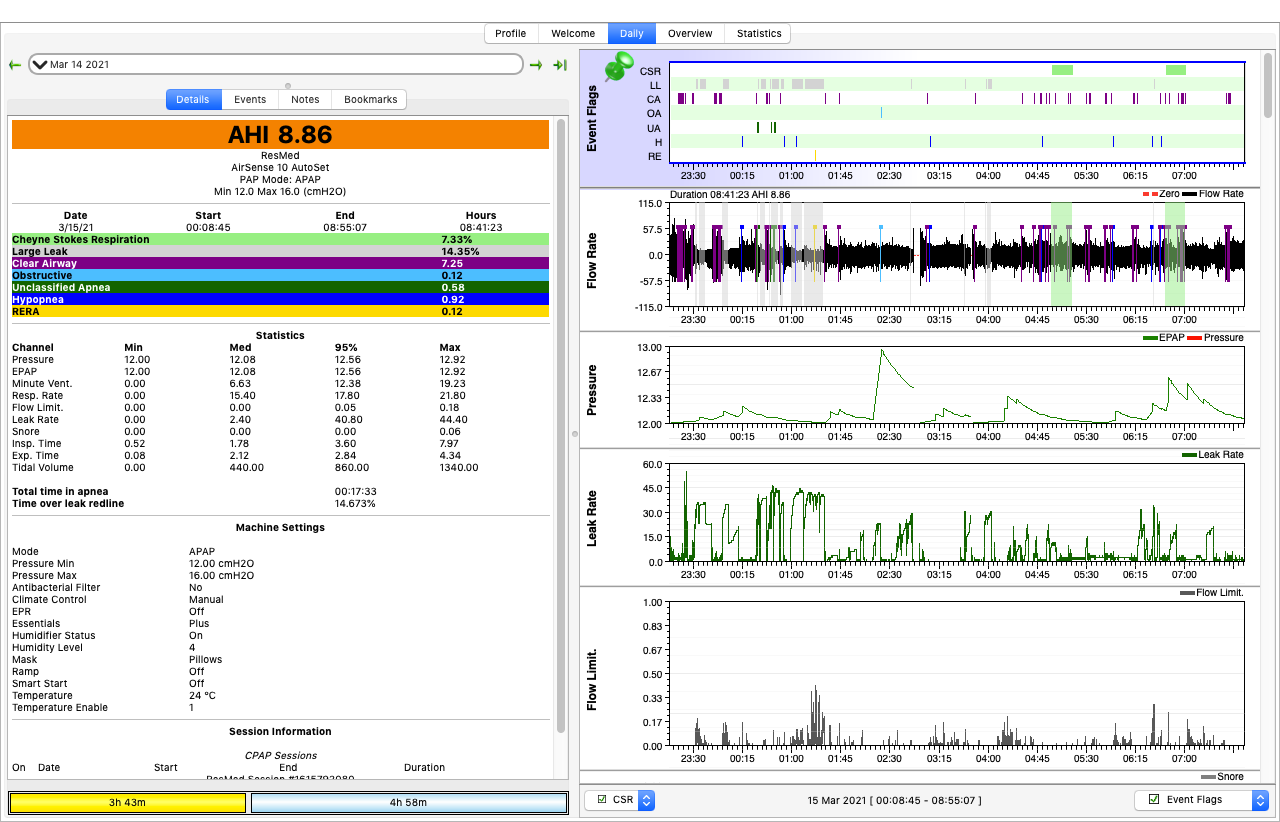
Task: Open the date dropdown showing Mar 14 2021
Action: 276,64
